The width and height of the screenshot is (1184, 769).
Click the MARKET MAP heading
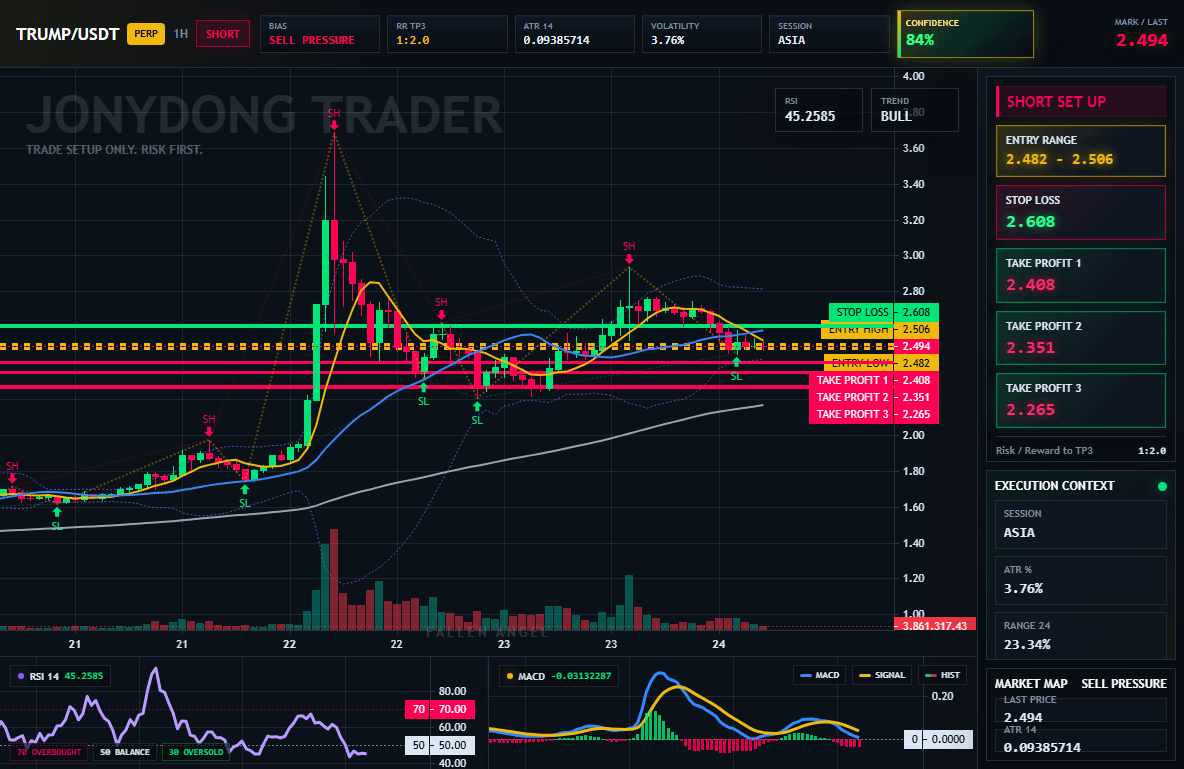click(x=1031, y=684)
